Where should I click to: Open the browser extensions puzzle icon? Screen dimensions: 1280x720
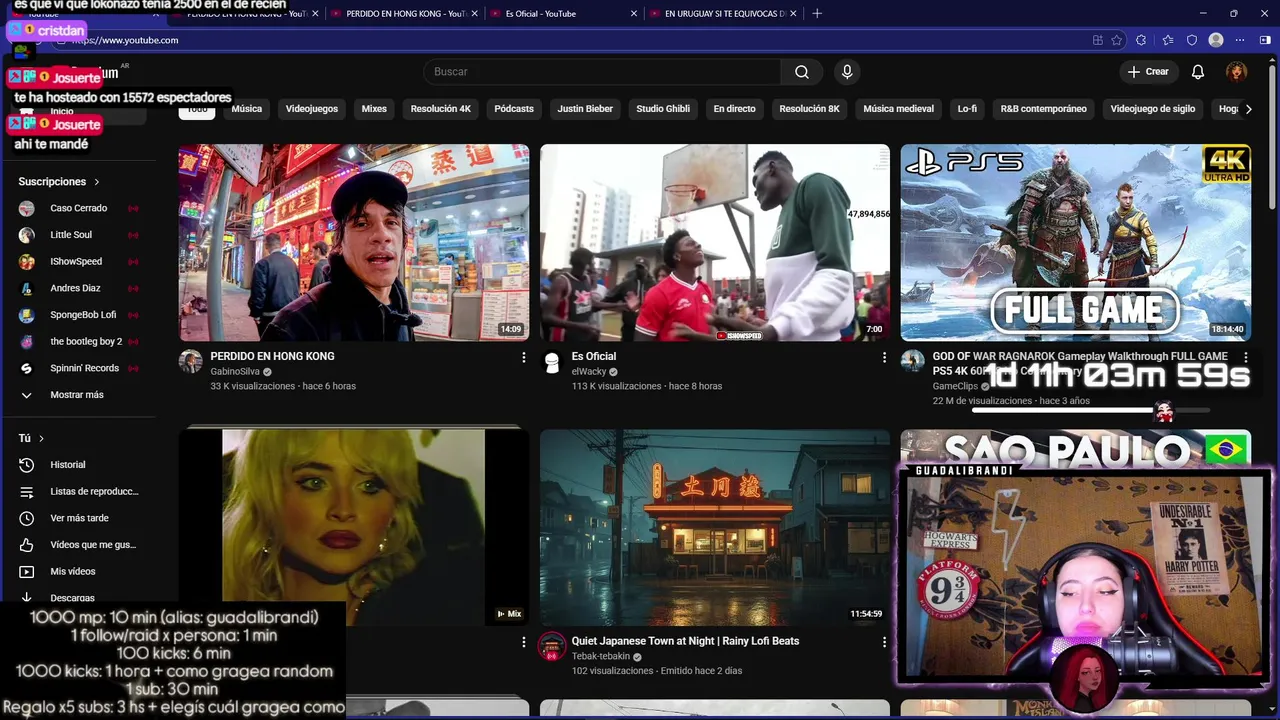tap(1141, 40)
